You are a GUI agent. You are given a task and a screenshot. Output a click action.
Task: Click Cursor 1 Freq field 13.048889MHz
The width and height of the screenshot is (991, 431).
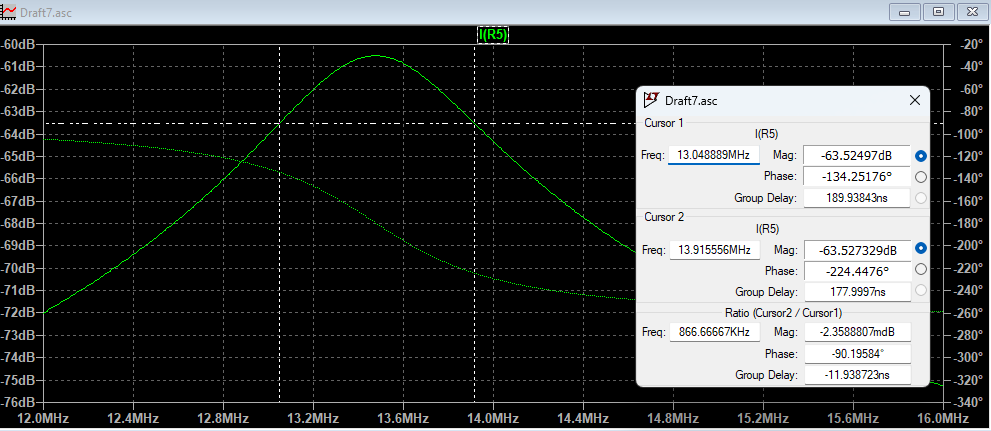714,155
